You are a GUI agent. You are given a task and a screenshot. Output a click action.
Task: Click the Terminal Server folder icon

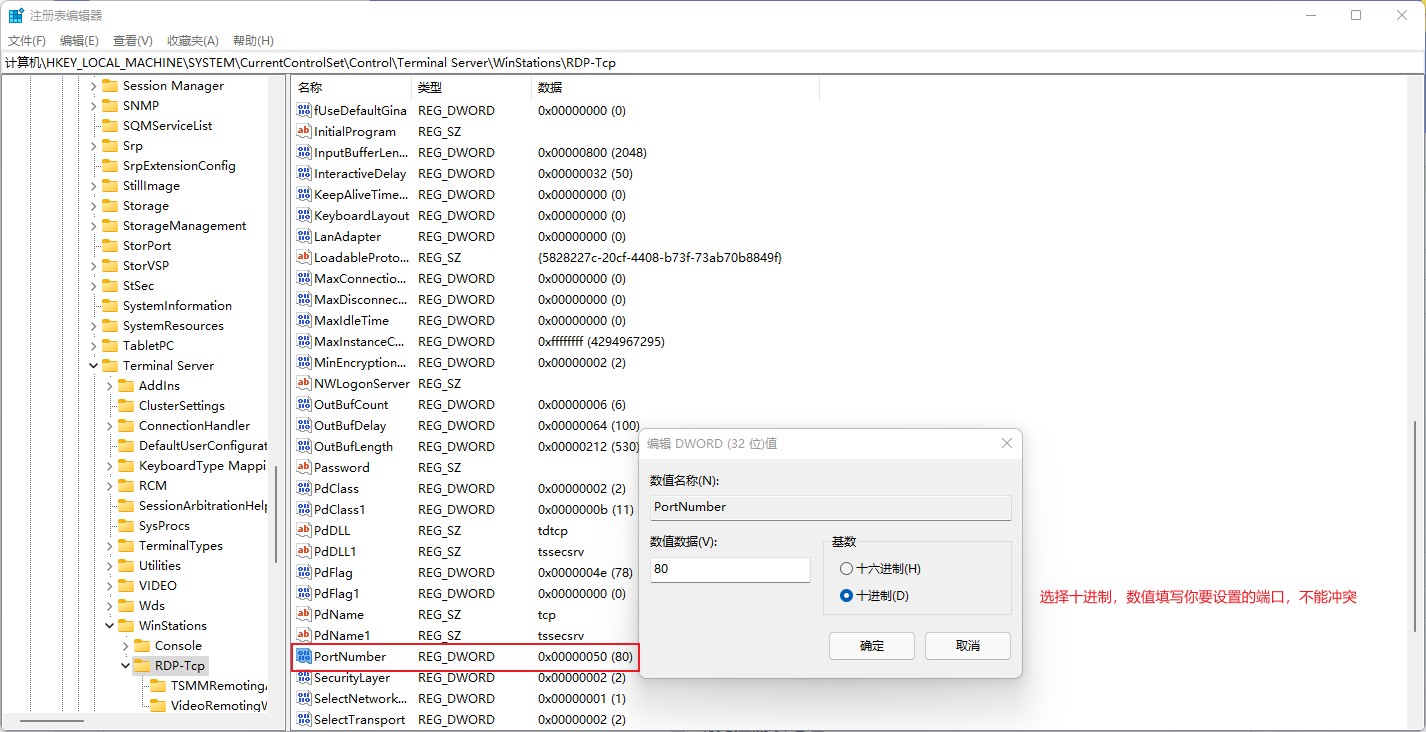pyautogui.click(x=110, y=366)
